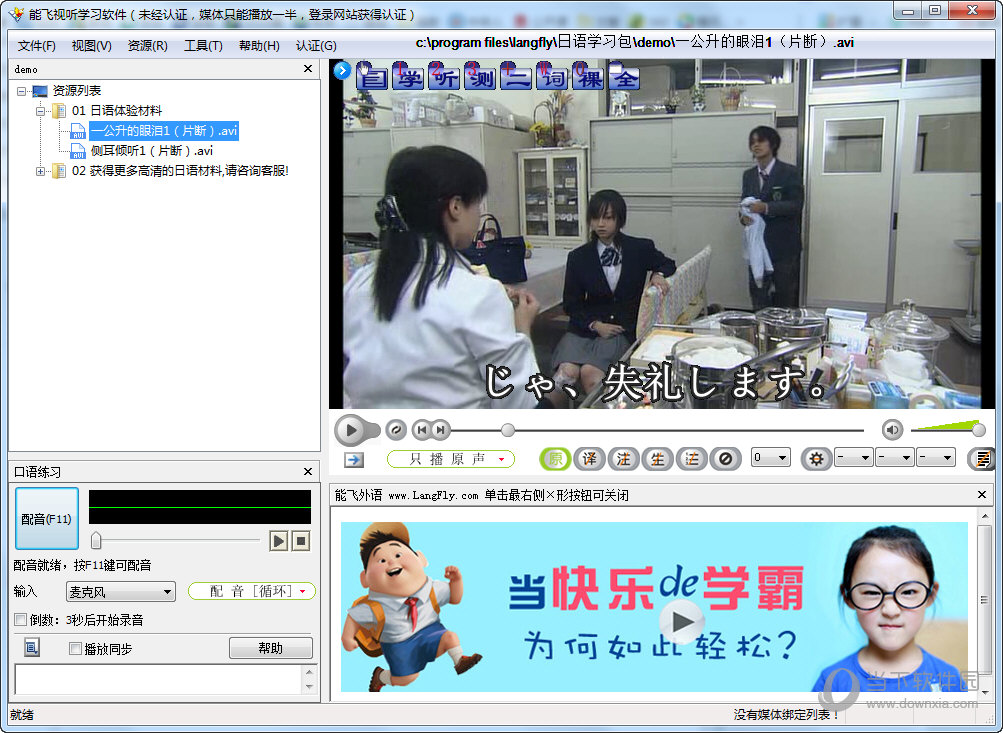Stop the recording with small stop button

301,541
